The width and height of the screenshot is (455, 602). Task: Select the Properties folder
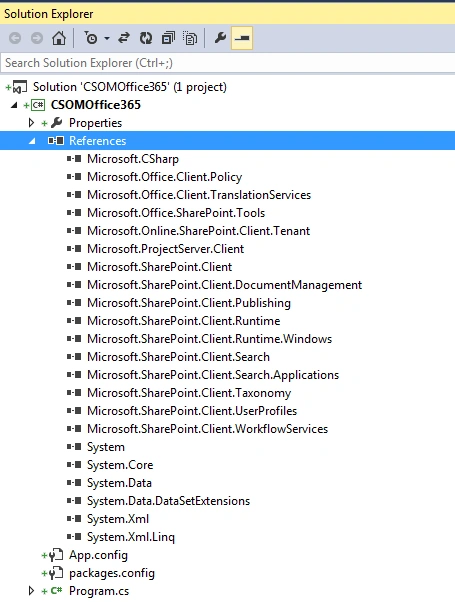pyautogui.click(x=95, y=123)
